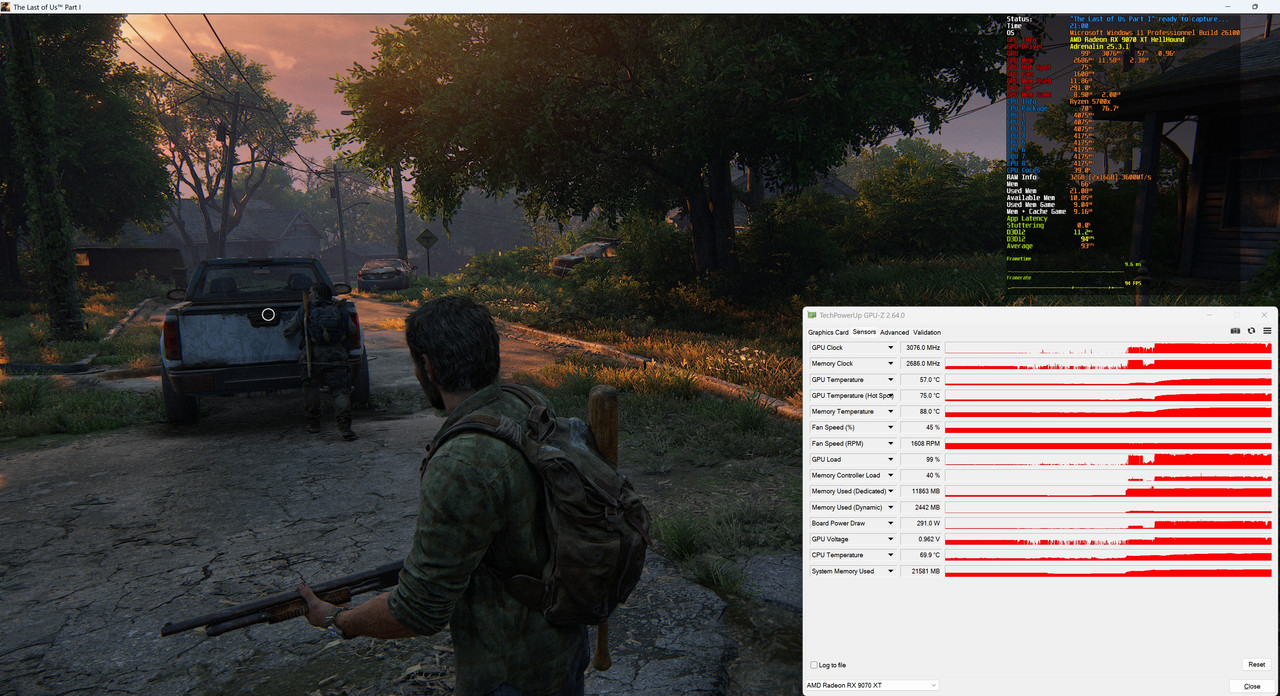The image size is (1280, 696).
Task: Open the Memory Used (Dynamic) dropdown
Action: click(x=891, y=507)
